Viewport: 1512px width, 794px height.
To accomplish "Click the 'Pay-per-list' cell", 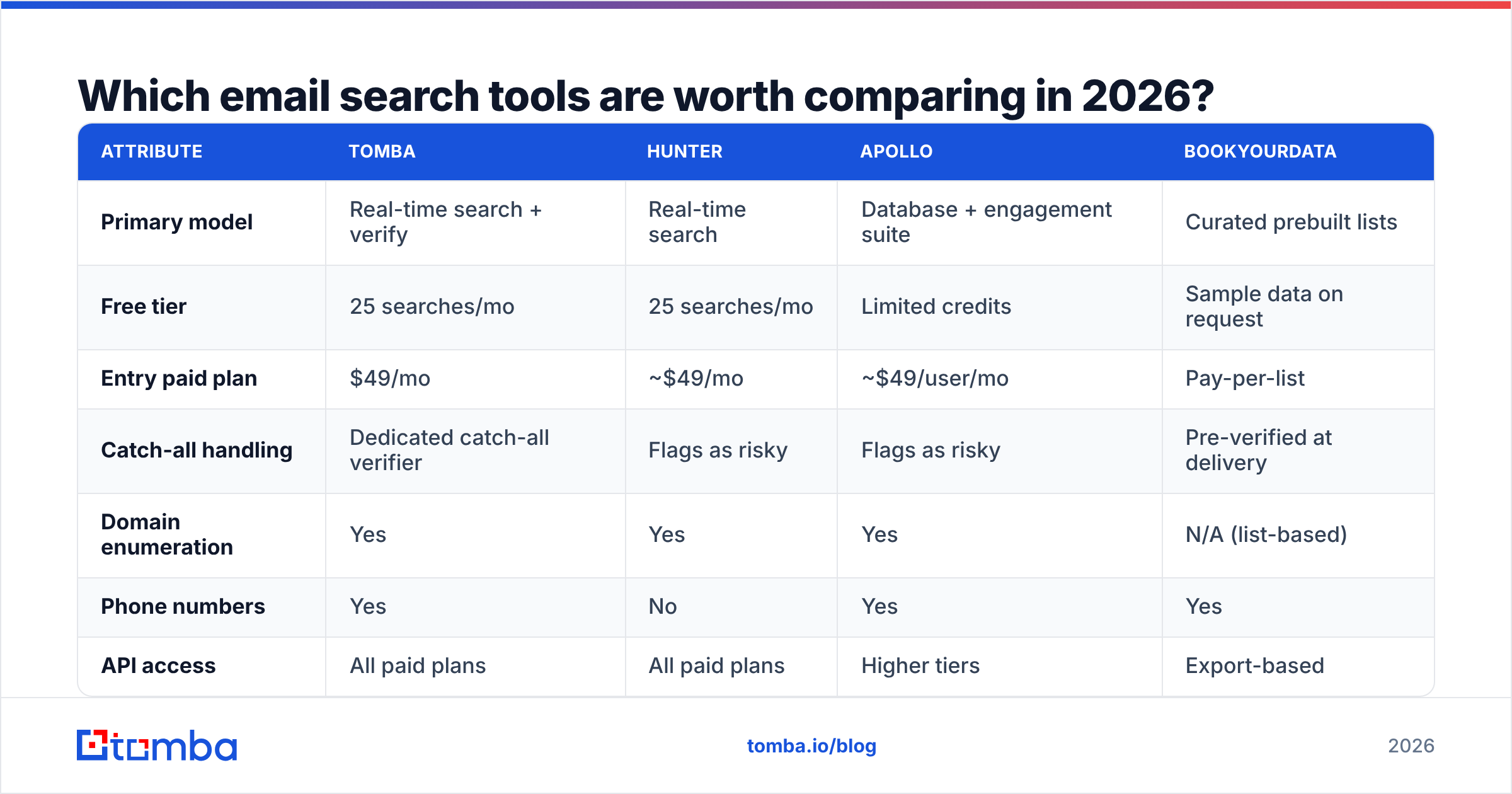I will (x=1298, y=379).
